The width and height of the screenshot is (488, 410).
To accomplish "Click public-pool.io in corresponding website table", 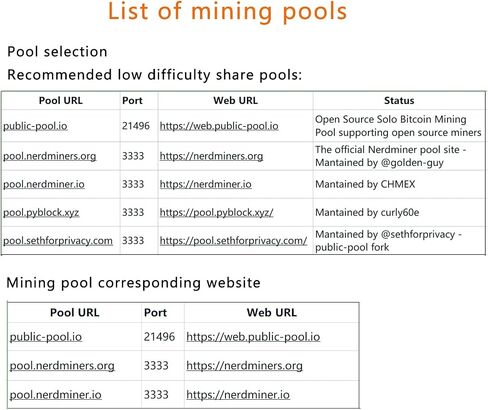I will (46, 337).
